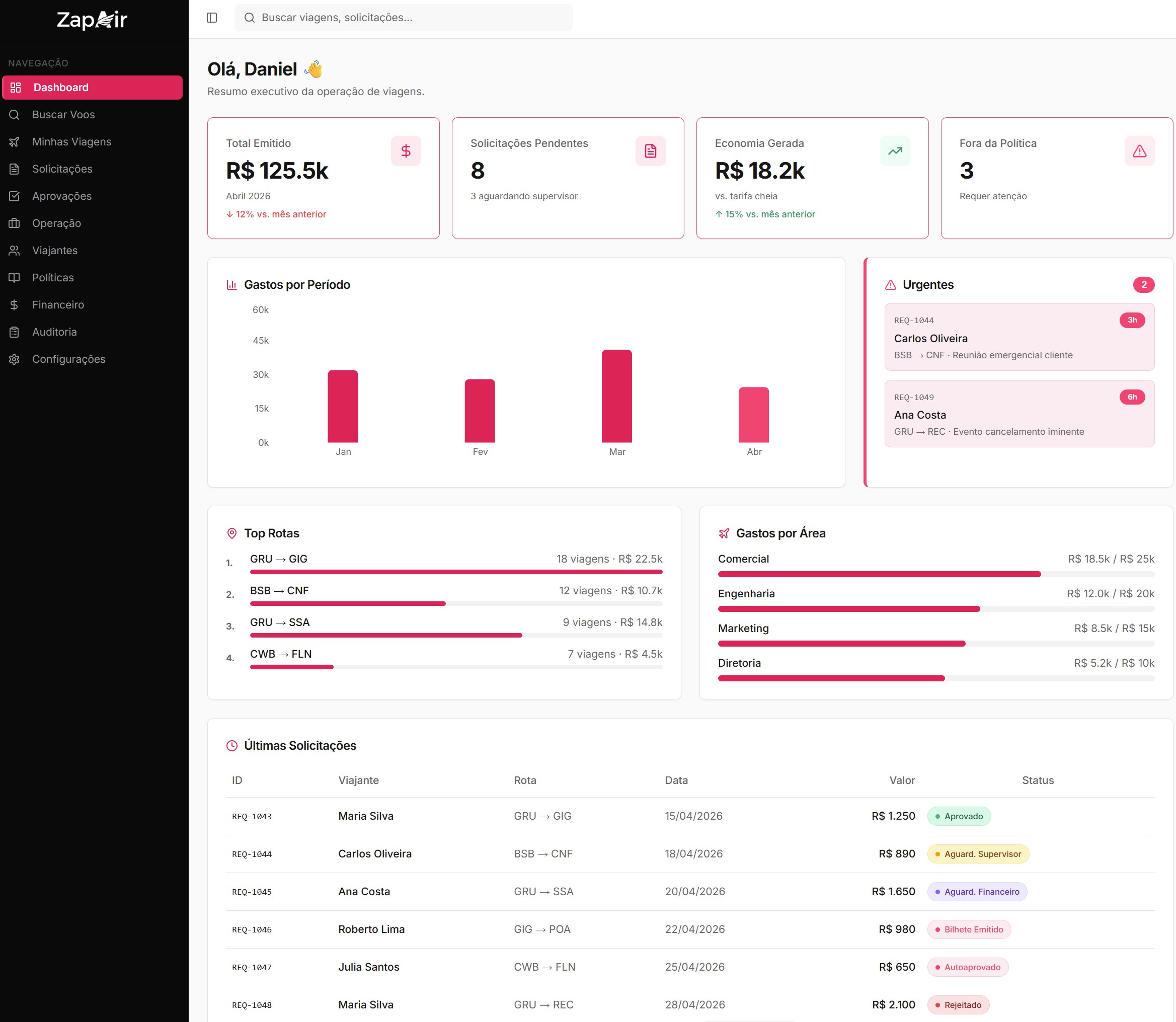Click the clock icon beside Últimas Solicitações
The height and width of the screenshot is (1022, 1176).
231,745
